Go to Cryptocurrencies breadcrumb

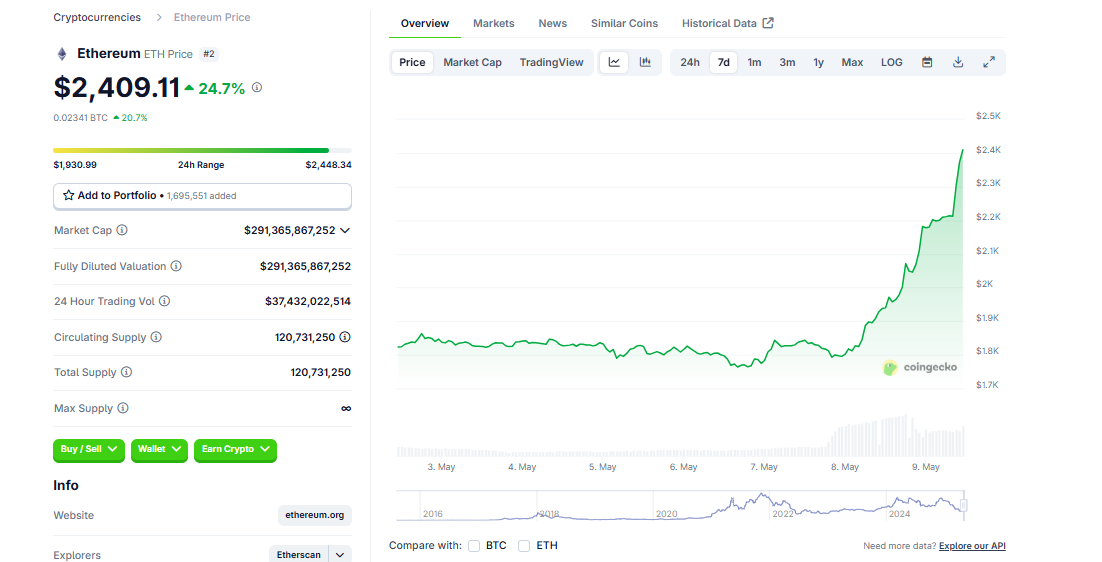[x=97, y=17]
